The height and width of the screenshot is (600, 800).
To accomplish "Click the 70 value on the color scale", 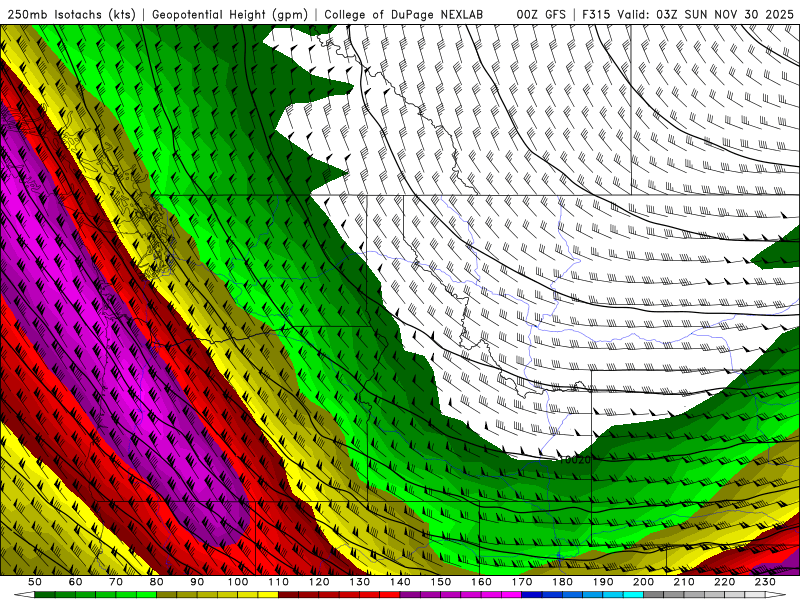I will (116, 582).
